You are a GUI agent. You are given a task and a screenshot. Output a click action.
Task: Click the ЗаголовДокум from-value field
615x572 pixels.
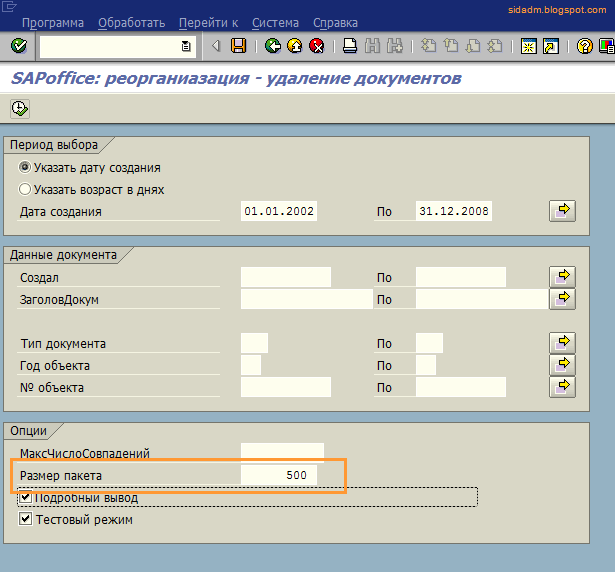click(x=307, y=299)
